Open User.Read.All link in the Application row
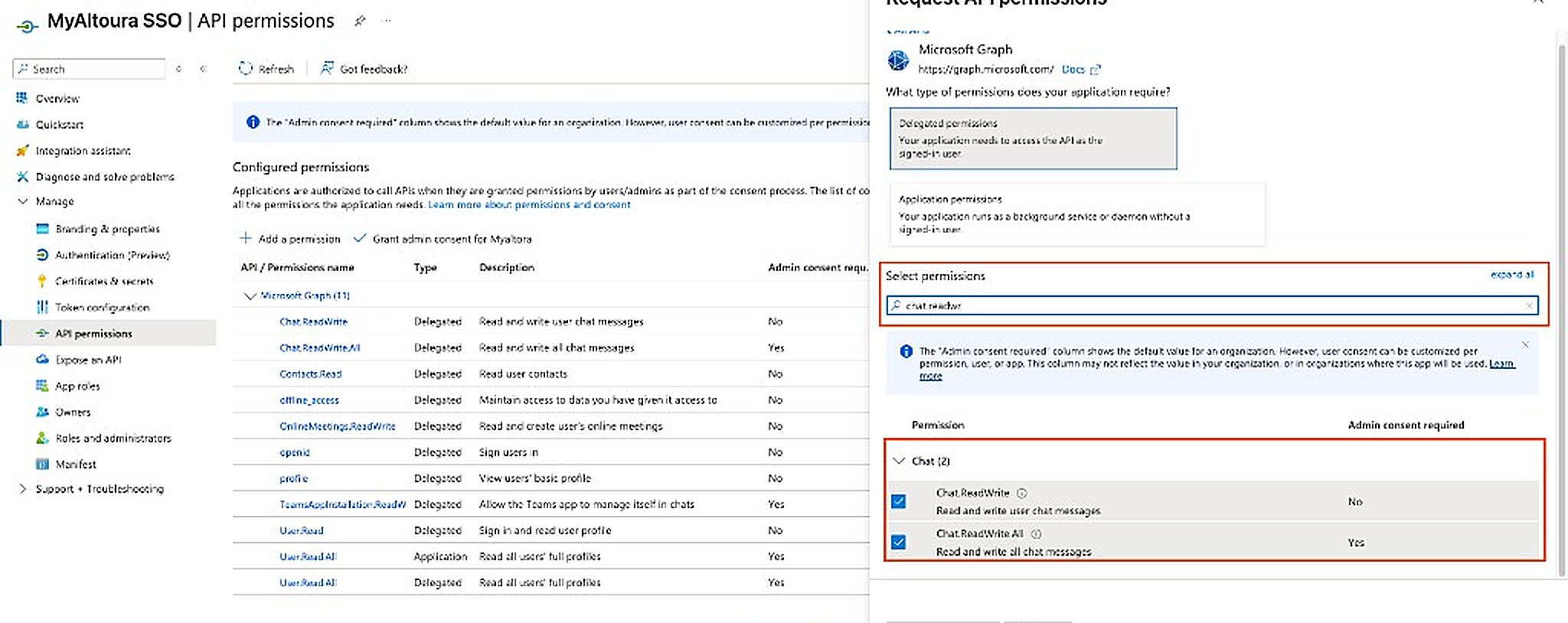Viewport: 1568px width, 623px height. tap(308, 556)
